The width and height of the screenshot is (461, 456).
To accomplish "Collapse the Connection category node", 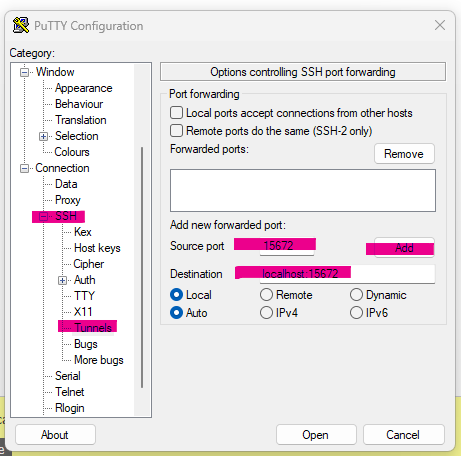I will click(x=24, y=168).
